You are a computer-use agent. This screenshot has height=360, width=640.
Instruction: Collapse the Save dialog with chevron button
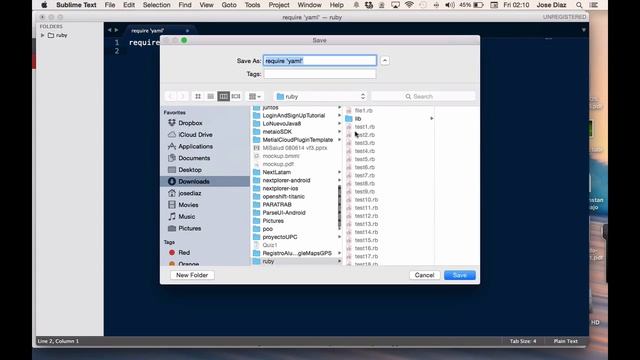point(384,60)
